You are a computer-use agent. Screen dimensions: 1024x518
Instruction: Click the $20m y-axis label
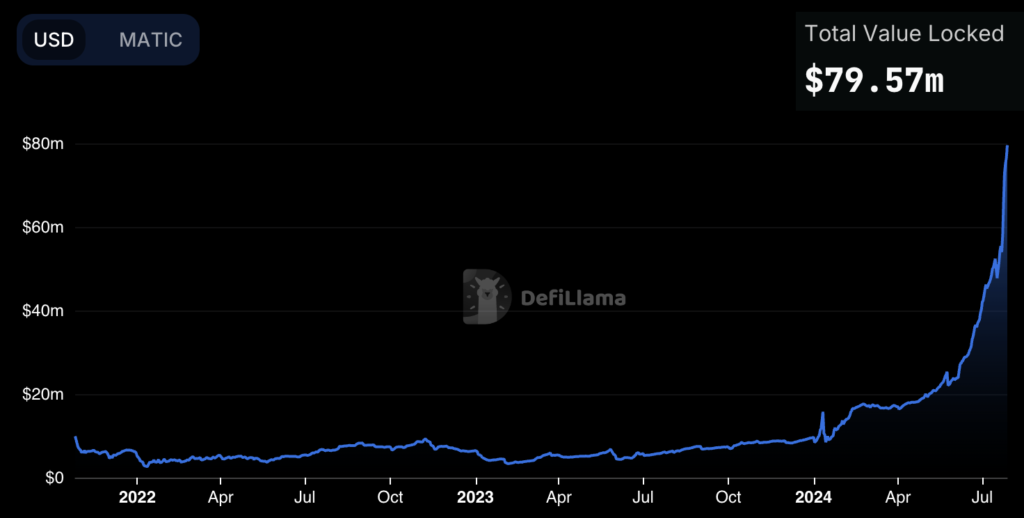(x=43, y=395)
